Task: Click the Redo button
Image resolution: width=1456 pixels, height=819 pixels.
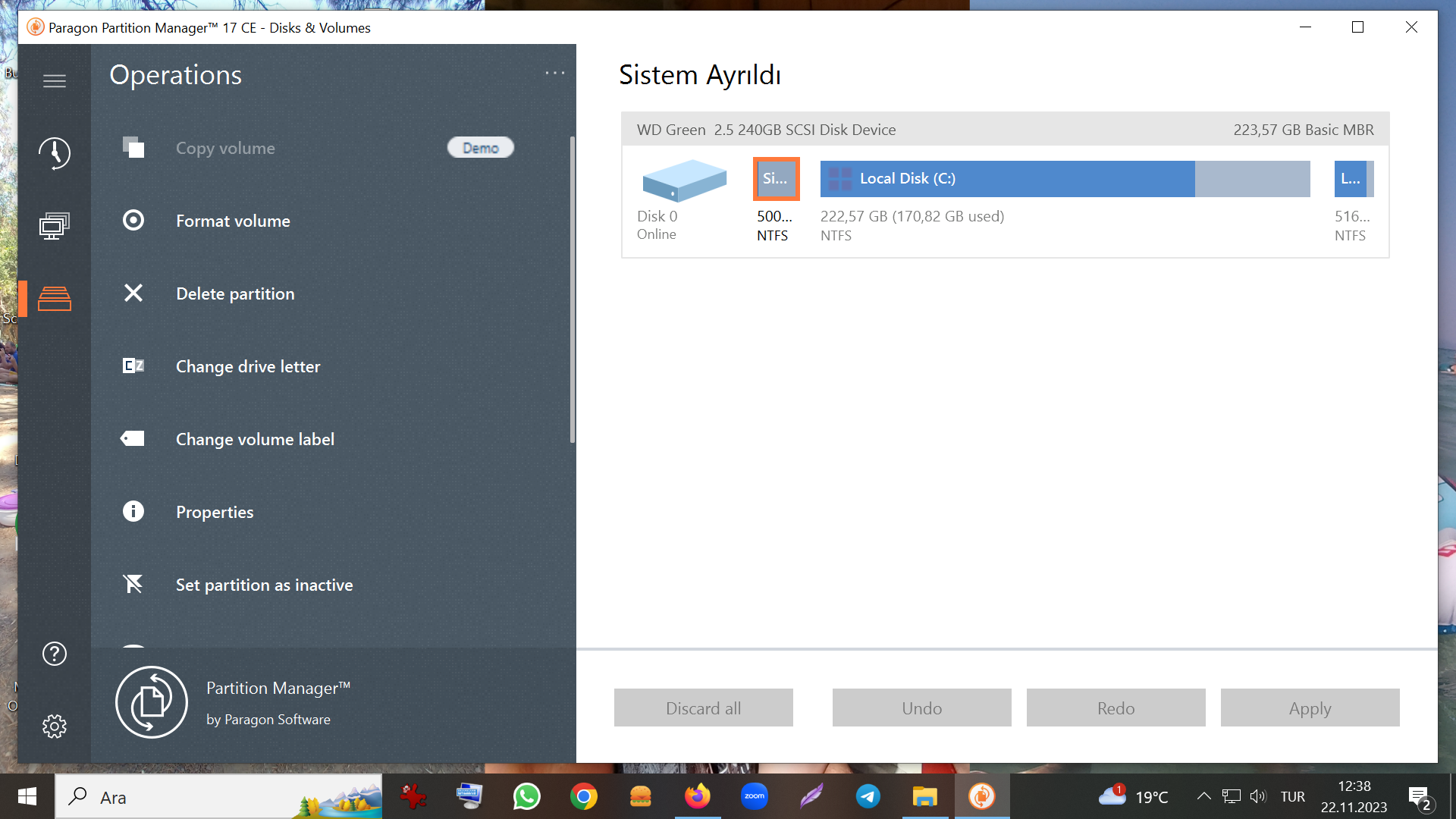Action: point(1116,708)
